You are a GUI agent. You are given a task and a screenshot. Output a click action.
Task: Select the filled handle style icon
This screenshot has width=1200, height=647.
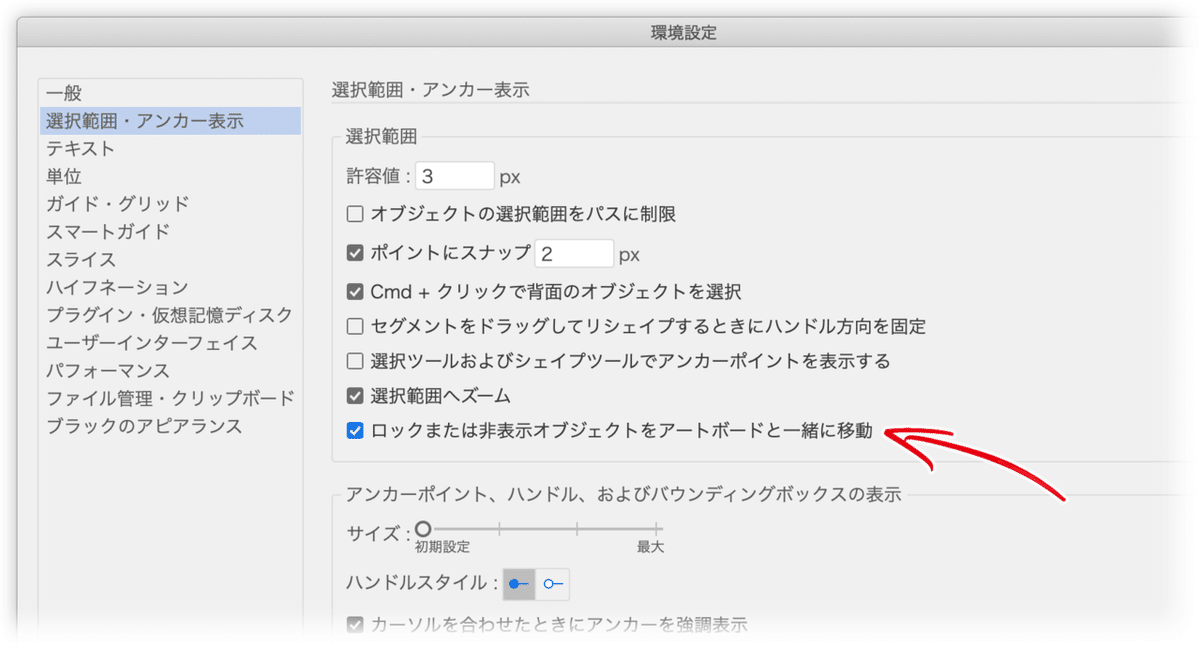point(519,583)
